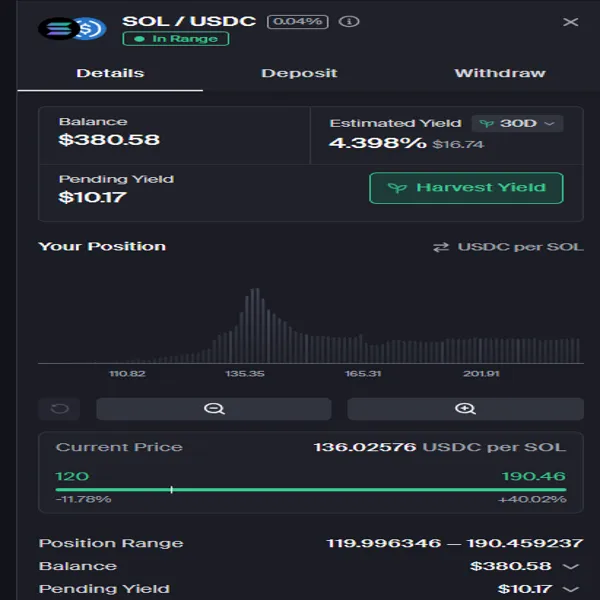Image resolution: width=600 pixels, height=600 pixels.
Task: Open the Withdraw tab
Action: click(500, 73)
